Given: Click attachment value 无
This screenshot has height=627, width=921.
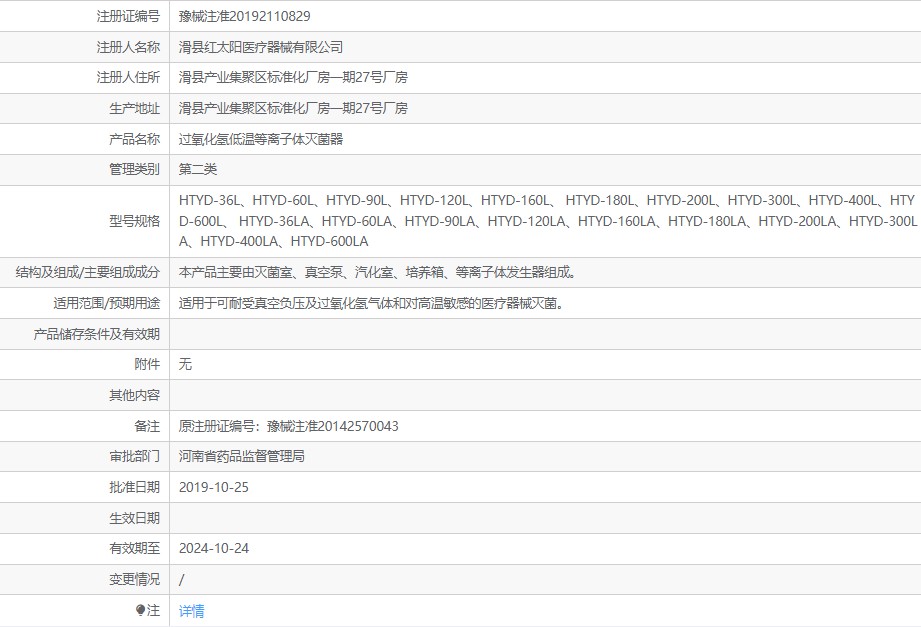Looking at the screenshot, I should [x=185, y=364].
